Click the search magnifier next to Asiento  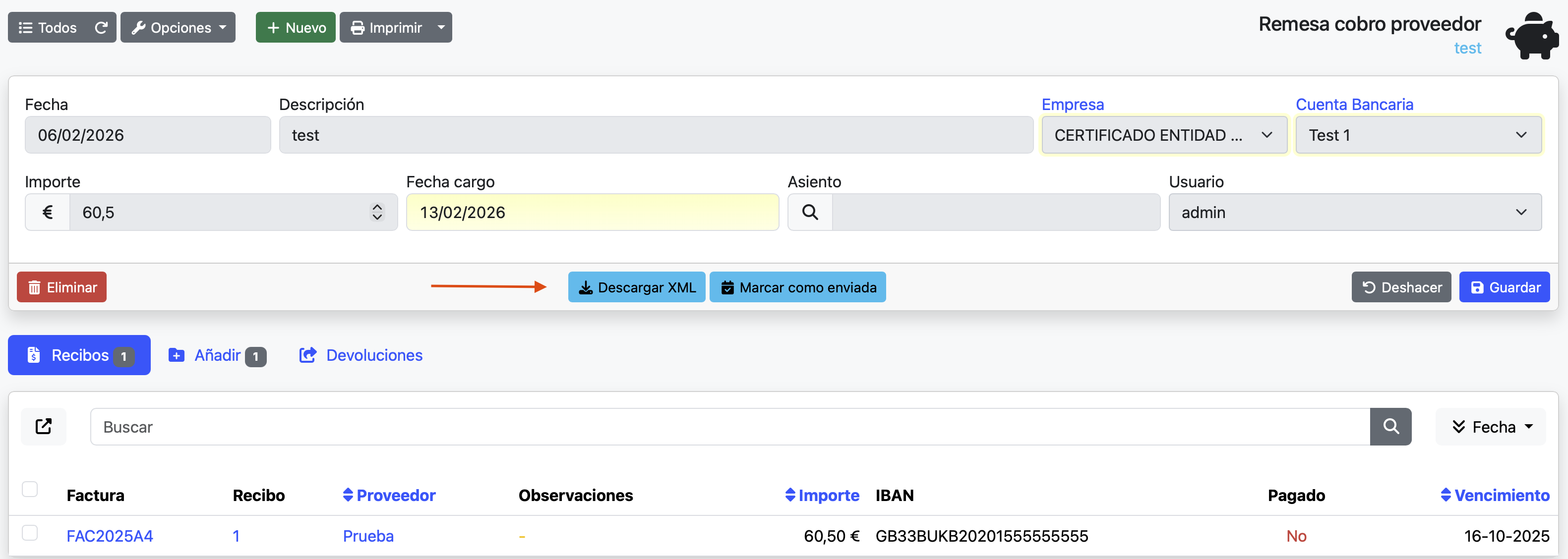(810, 212)
